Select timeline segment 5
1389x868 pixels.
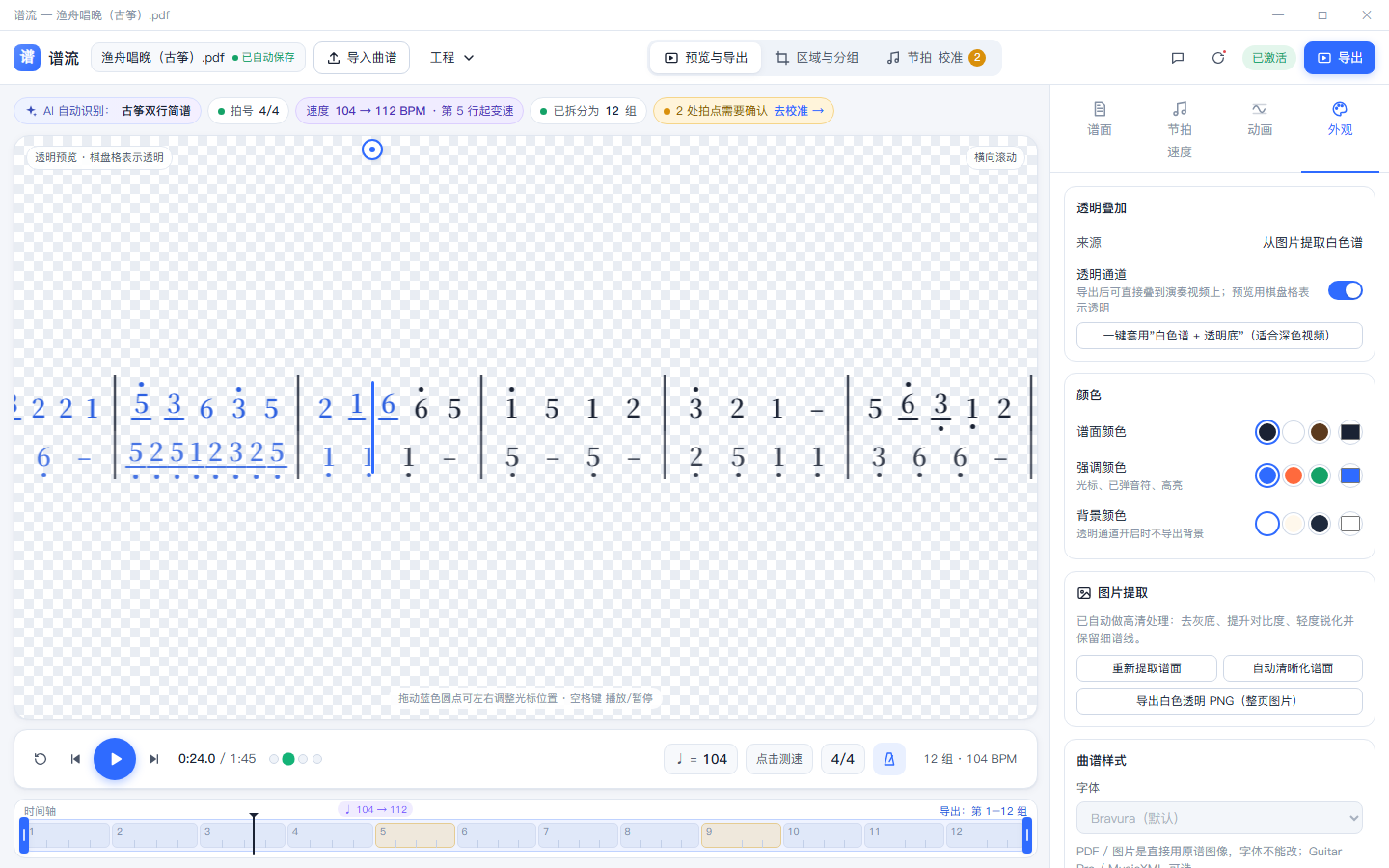coord(415,835)
